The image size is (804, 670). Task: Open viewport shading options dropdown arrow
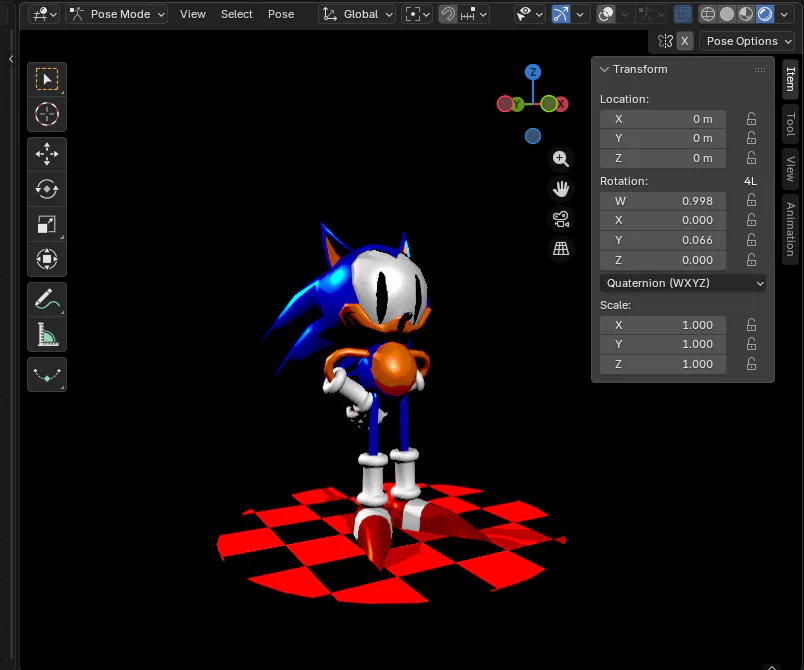pyautogui.click(x=784, y=14)
